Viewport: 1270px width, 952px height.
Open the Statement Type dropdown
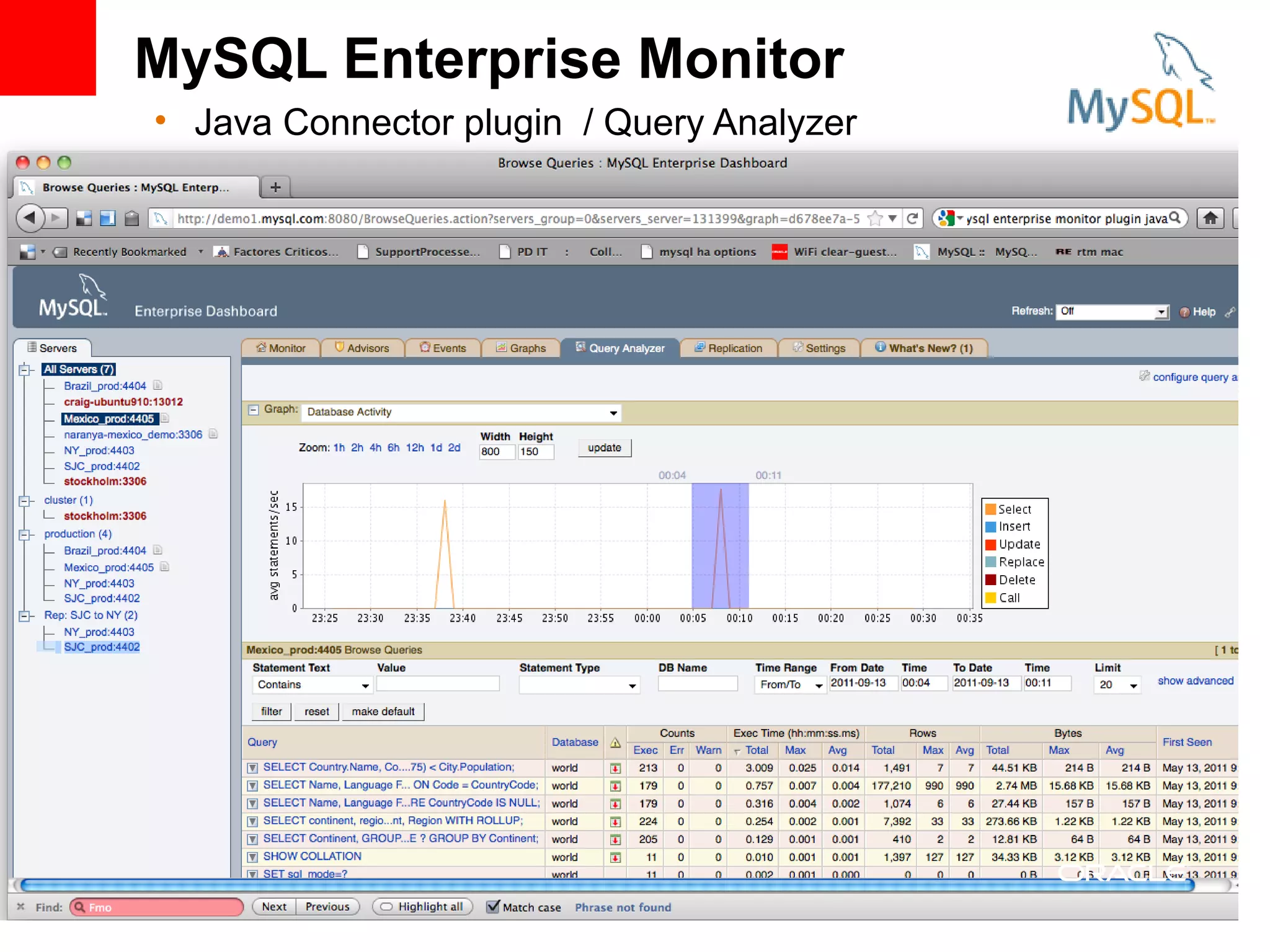(x=579, y=685)
